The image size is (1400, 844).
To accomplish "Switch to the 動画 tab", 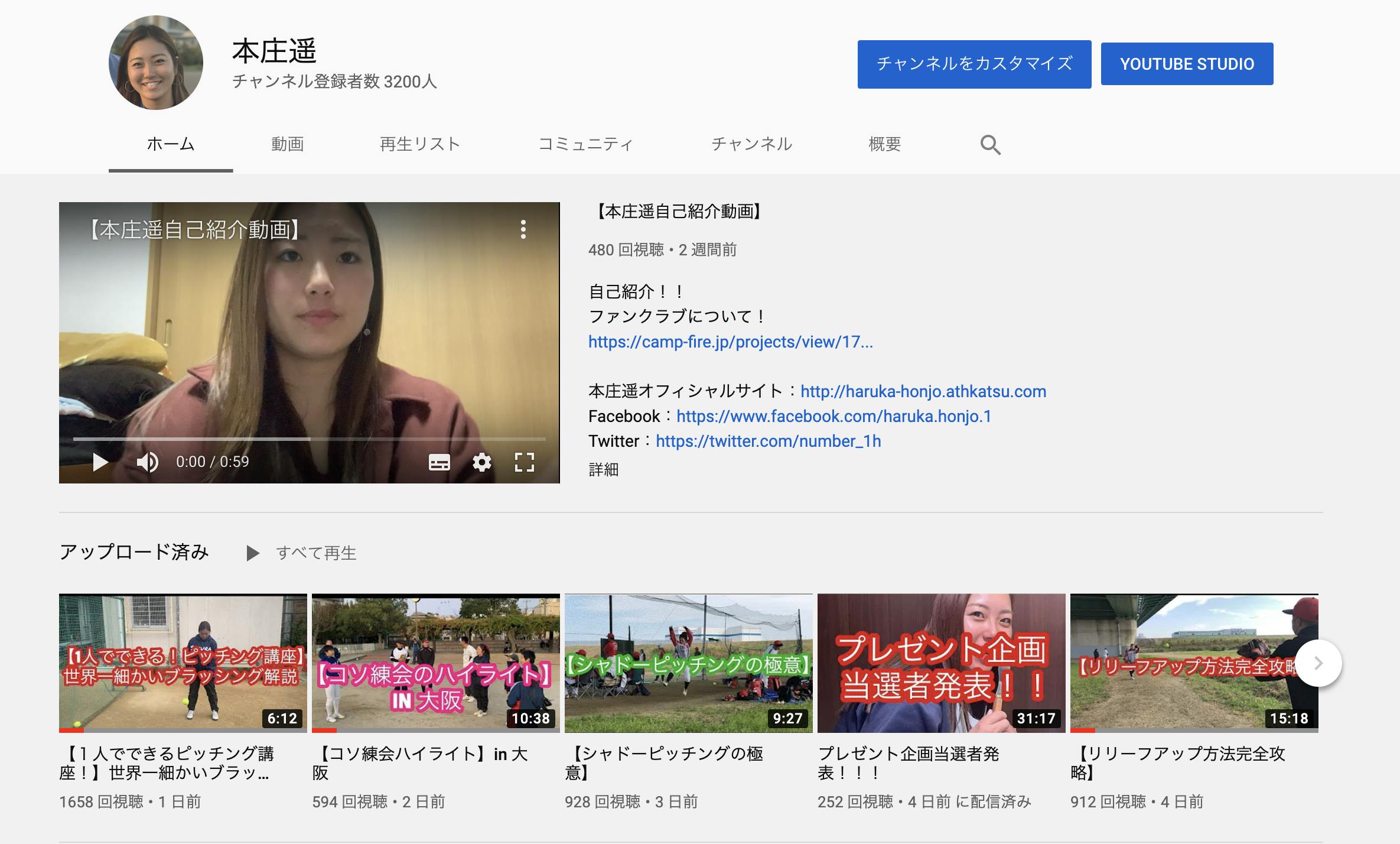I will pyautogui.click(x=287, y=144).
